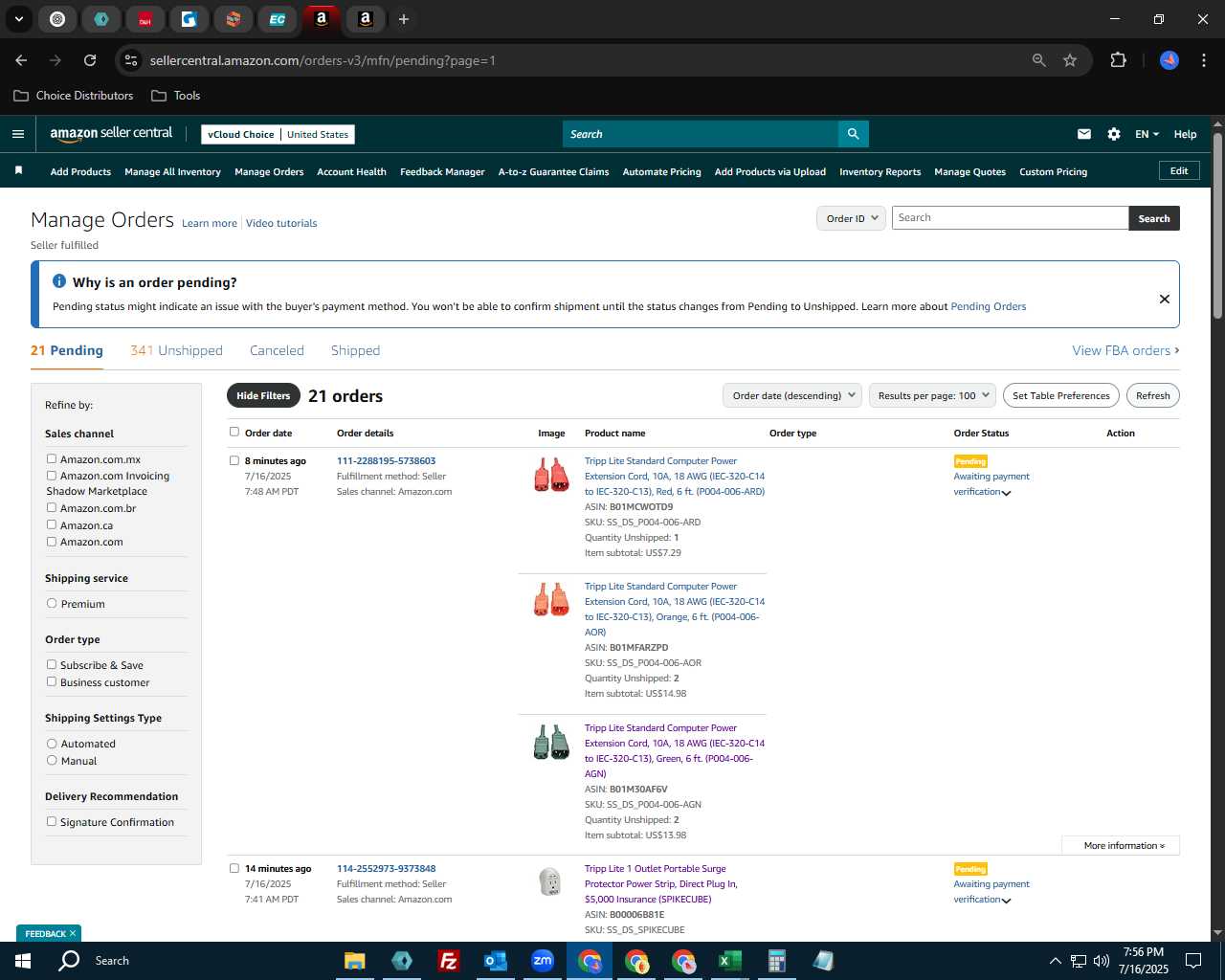Check Signature Confirmation filter

click(x=52, y=821)
